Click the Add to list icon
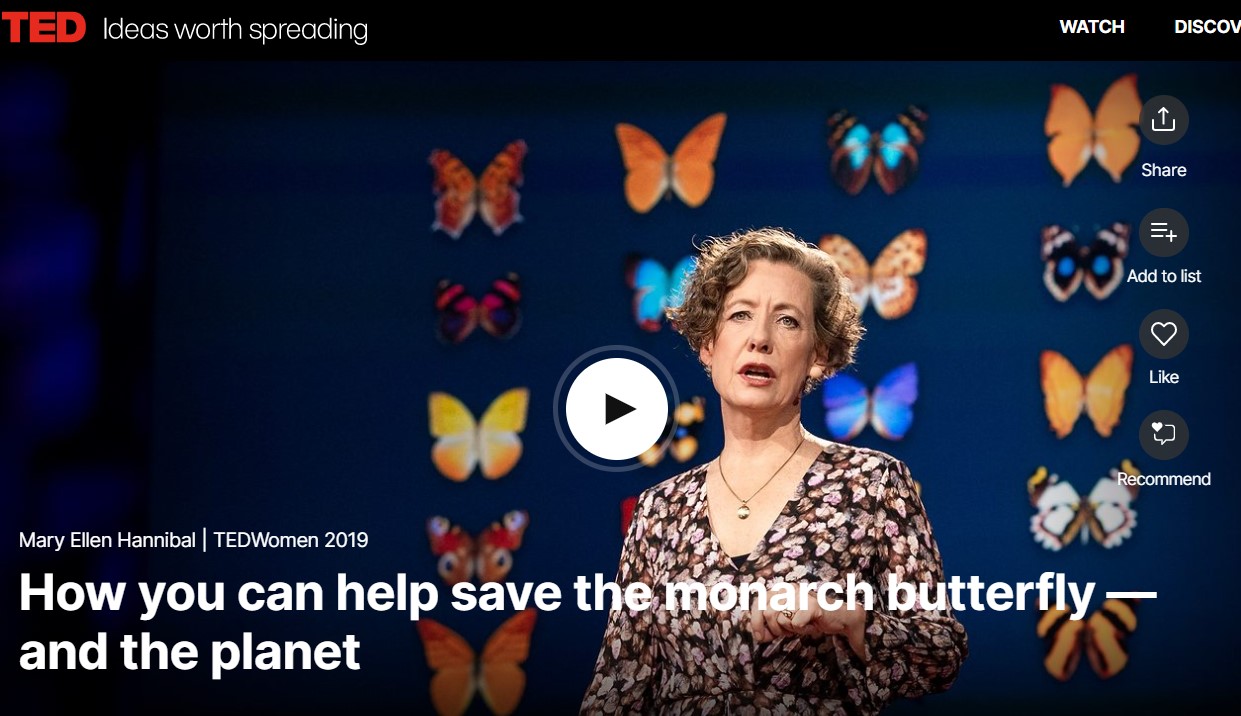Screen dimensions: 1241x716 [x=1164, y=233]
